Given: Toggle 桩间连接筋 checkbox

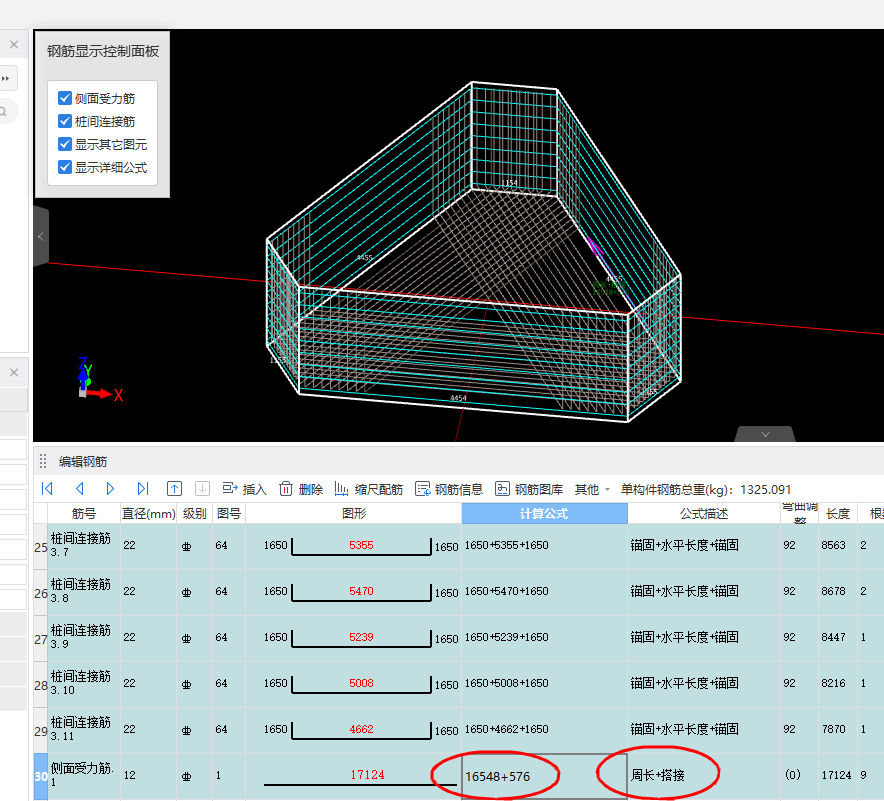Looking at the screenshot, I should point(65,121).
